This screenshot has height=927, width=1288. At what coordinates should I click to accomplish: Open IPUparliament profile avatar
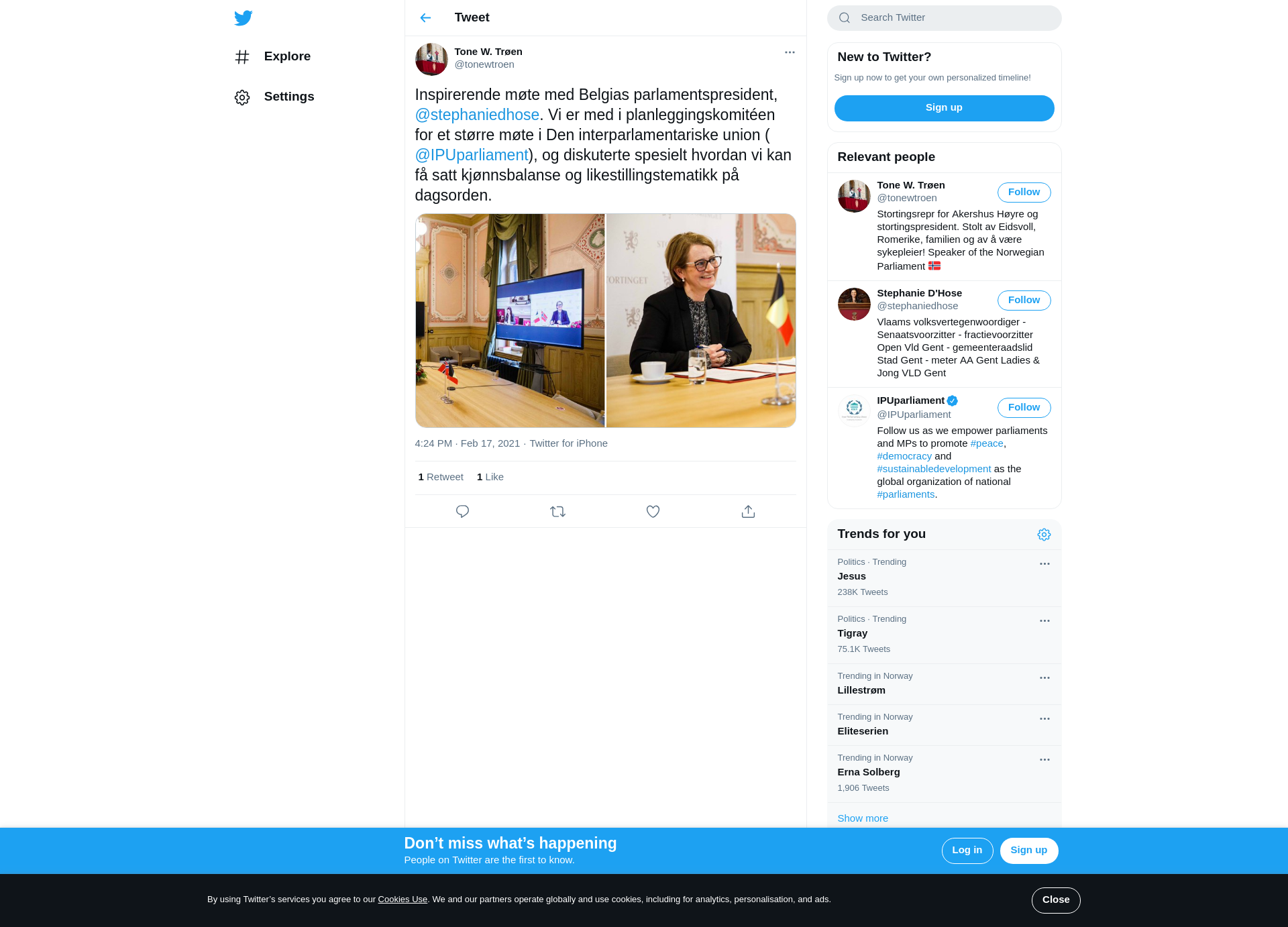(854, 411)
